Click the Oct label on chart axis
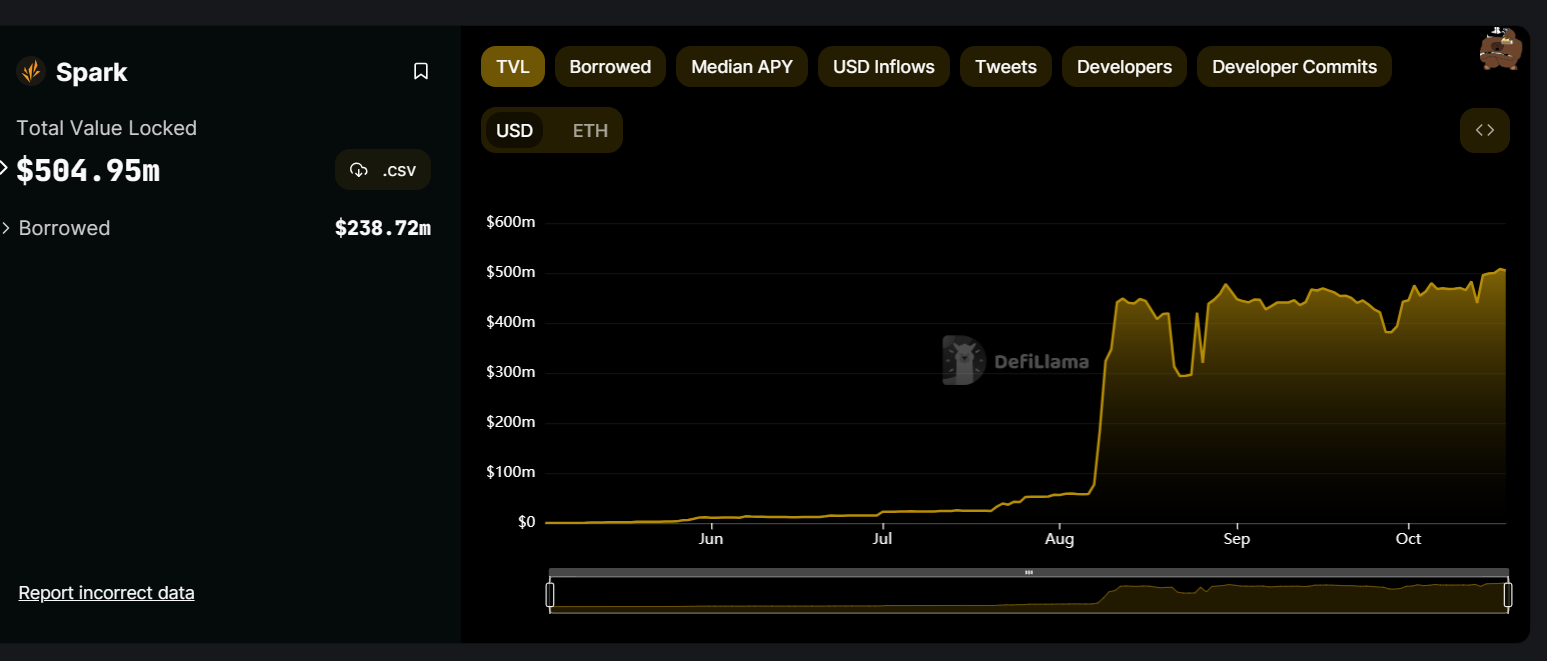 coord(1408,539)
